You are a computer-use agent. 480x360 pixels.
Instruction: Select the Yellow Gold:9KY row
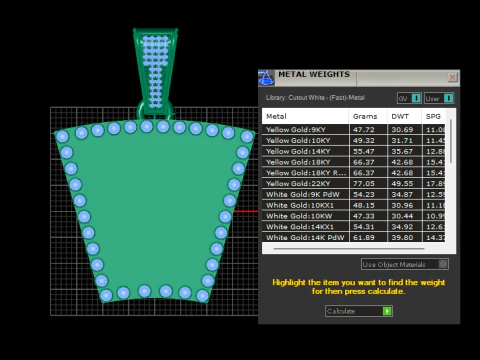click(x=353, y=130)
